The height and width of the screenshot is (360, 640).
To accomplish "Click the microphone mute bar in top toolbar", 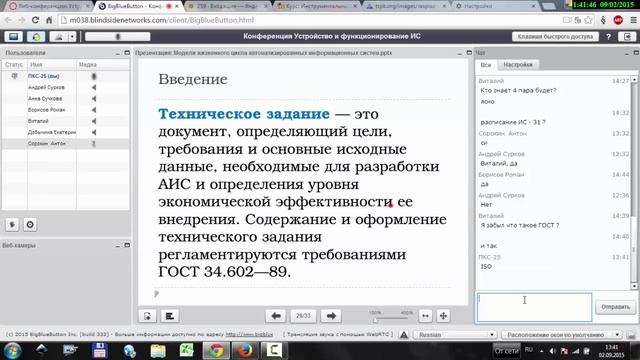I will [118, 37].
